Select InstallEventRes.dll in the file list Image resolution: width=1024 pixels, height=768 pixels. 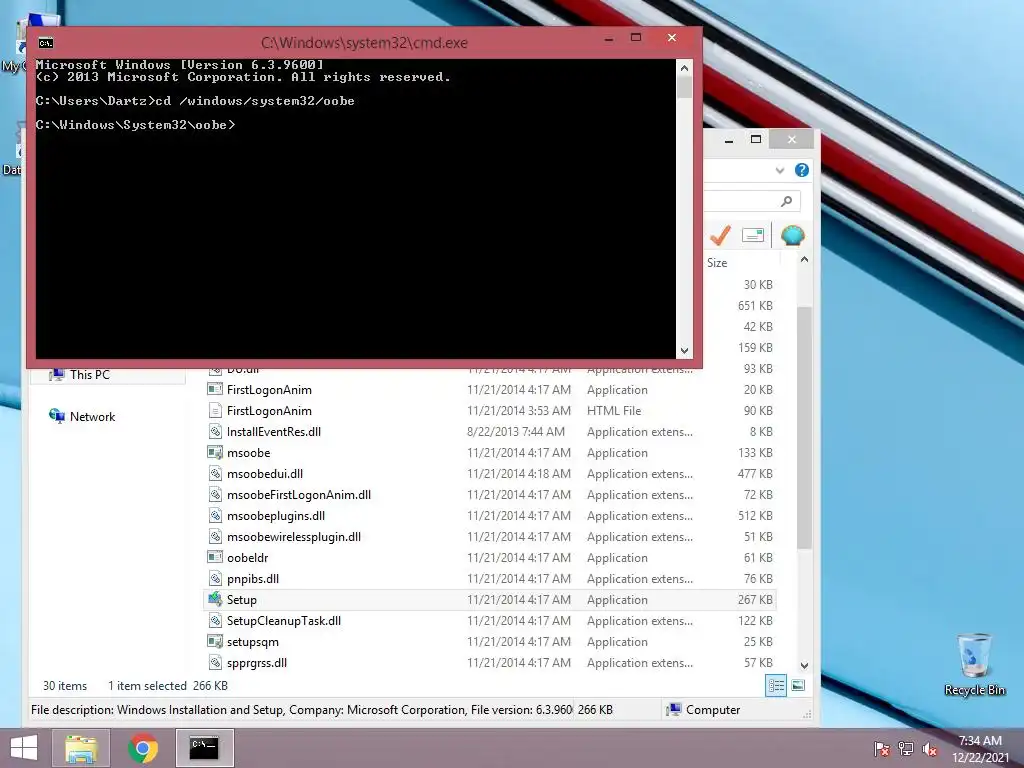pos(490,432)
